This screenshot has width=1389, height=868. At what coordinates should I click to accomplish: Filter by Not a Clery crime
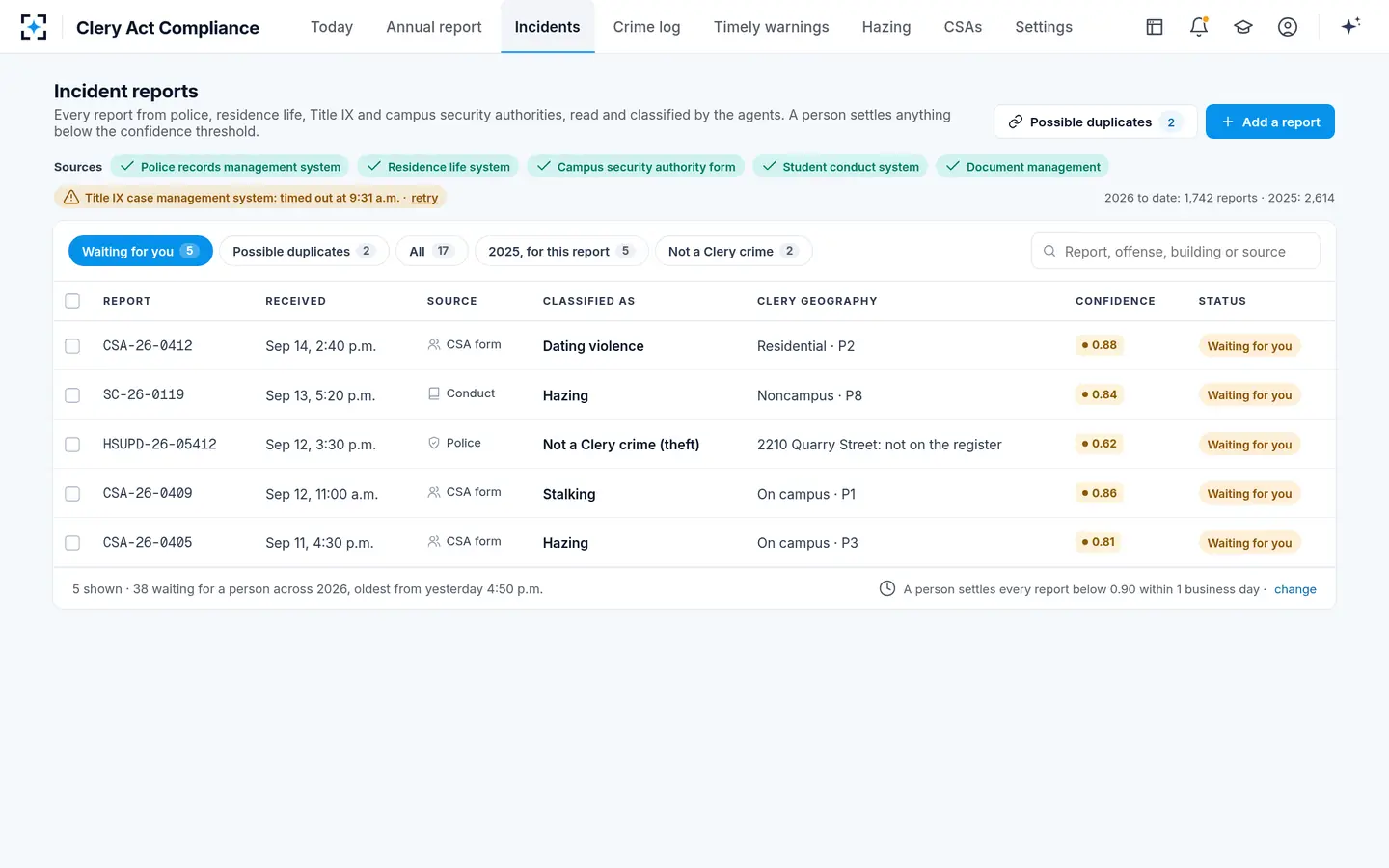click(733, 251)
